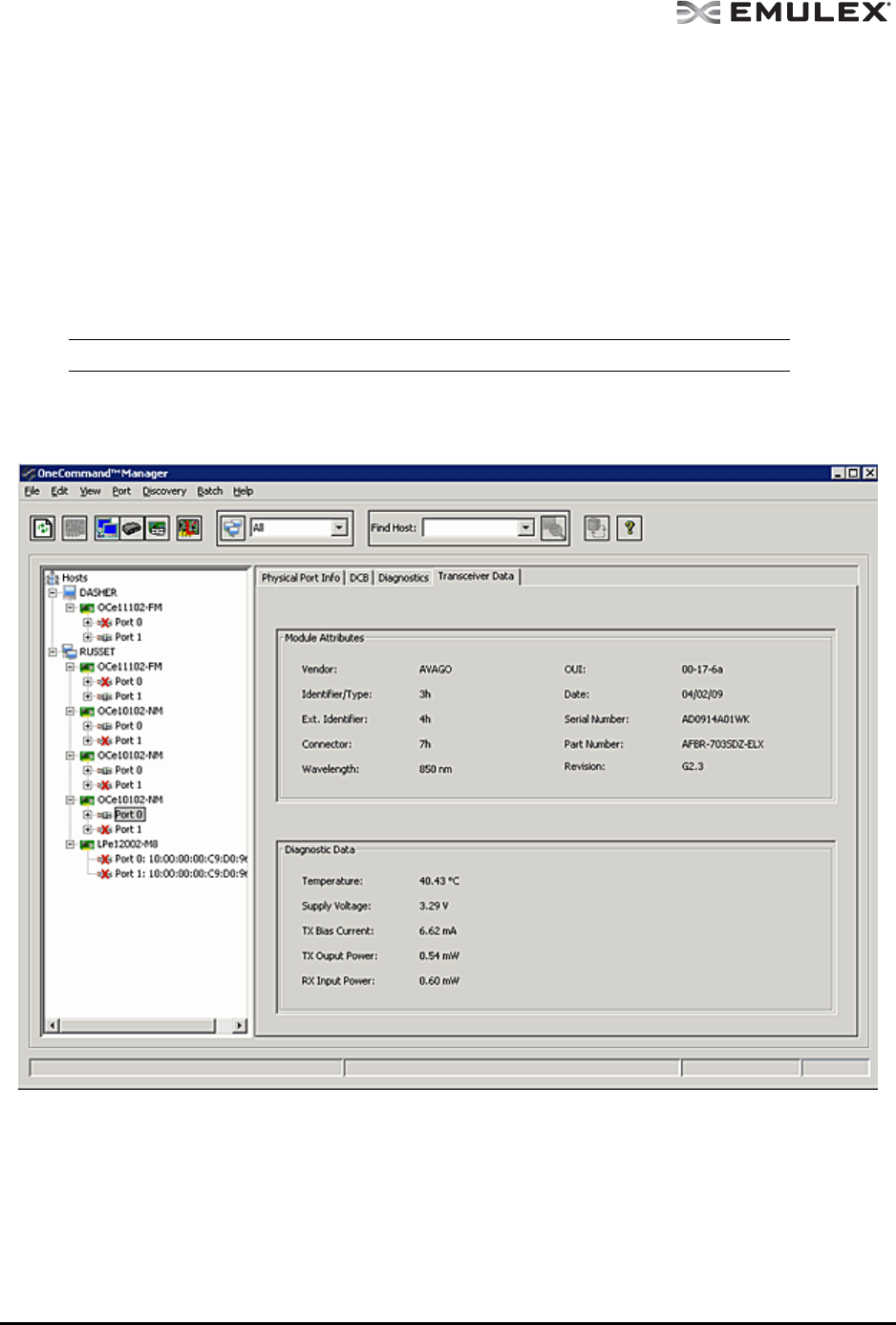Click the manage host groups toolbar icon
The width and height of the screenshot is (896, 1325).
pos(597,527)
